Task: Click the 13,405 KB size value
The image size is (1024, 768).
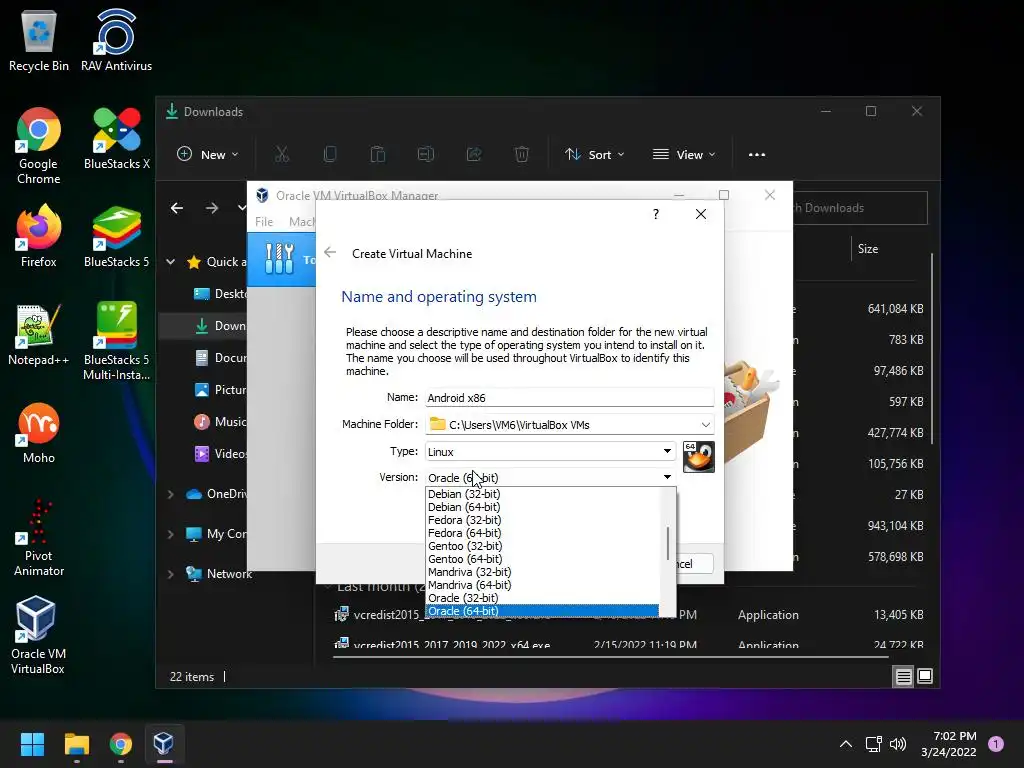Action: (899, 615)
